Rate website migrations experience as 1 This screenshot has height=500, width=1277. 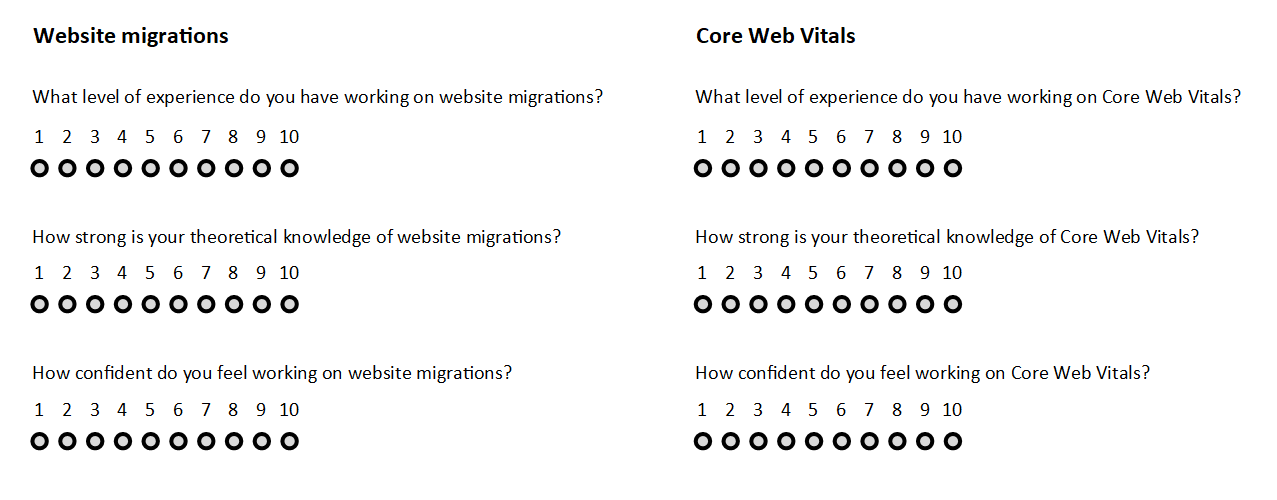pyautogui.click(x=39, y=169)
